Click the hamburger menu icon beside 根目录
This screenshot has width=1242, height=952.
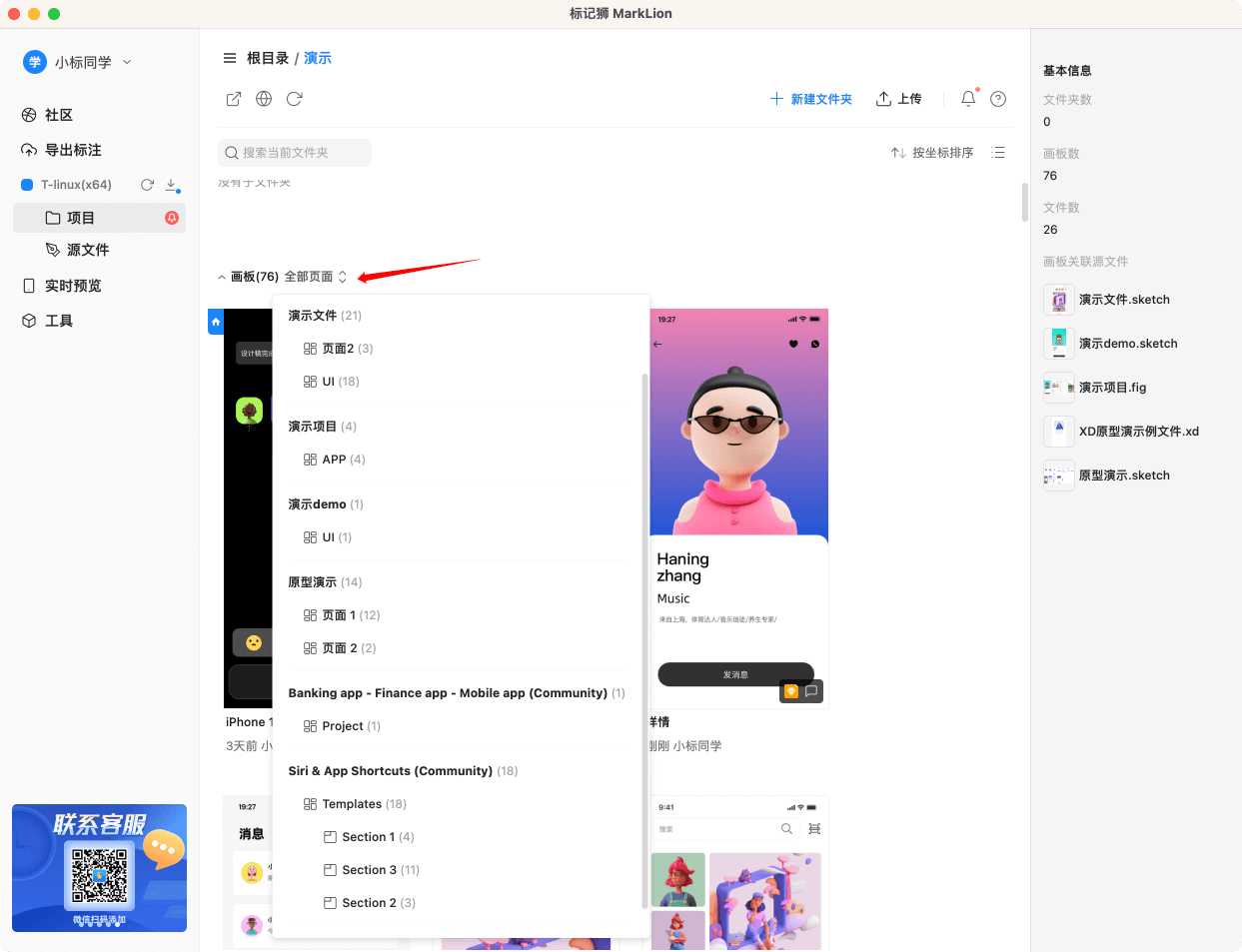click(230, 58)
